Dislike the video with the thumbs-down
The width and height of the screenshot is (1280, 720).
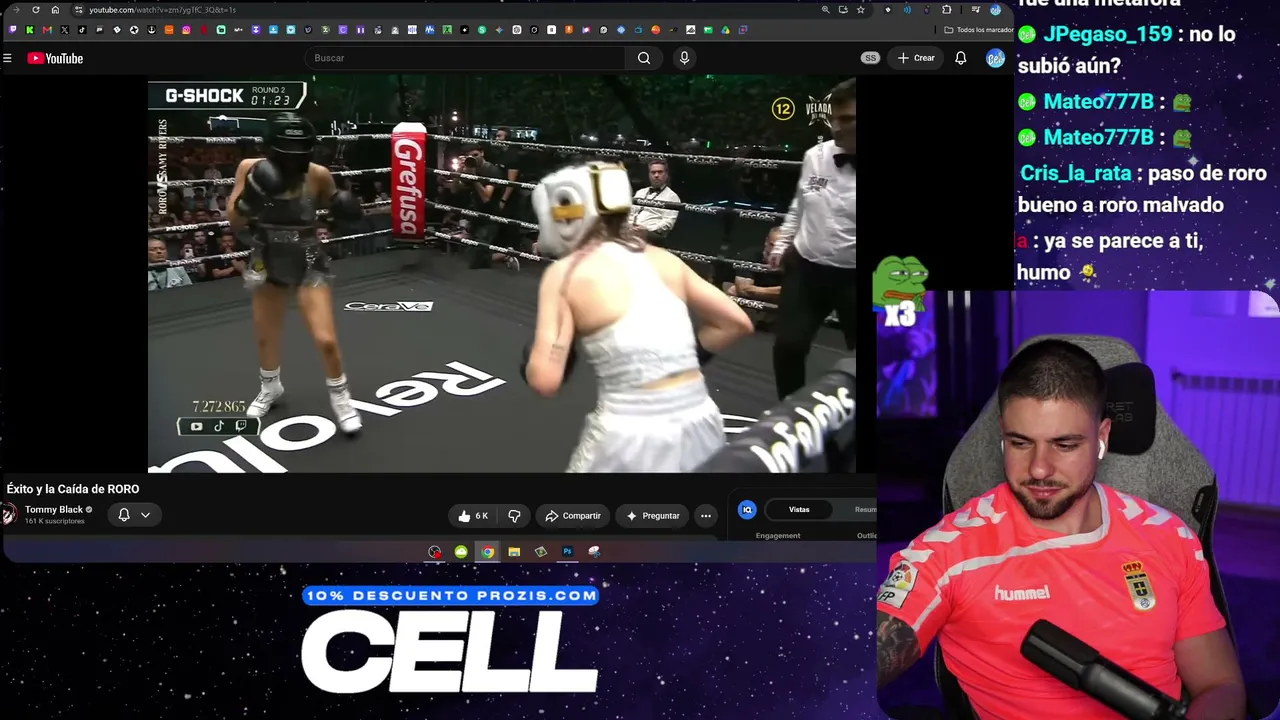tap(514, 516)
